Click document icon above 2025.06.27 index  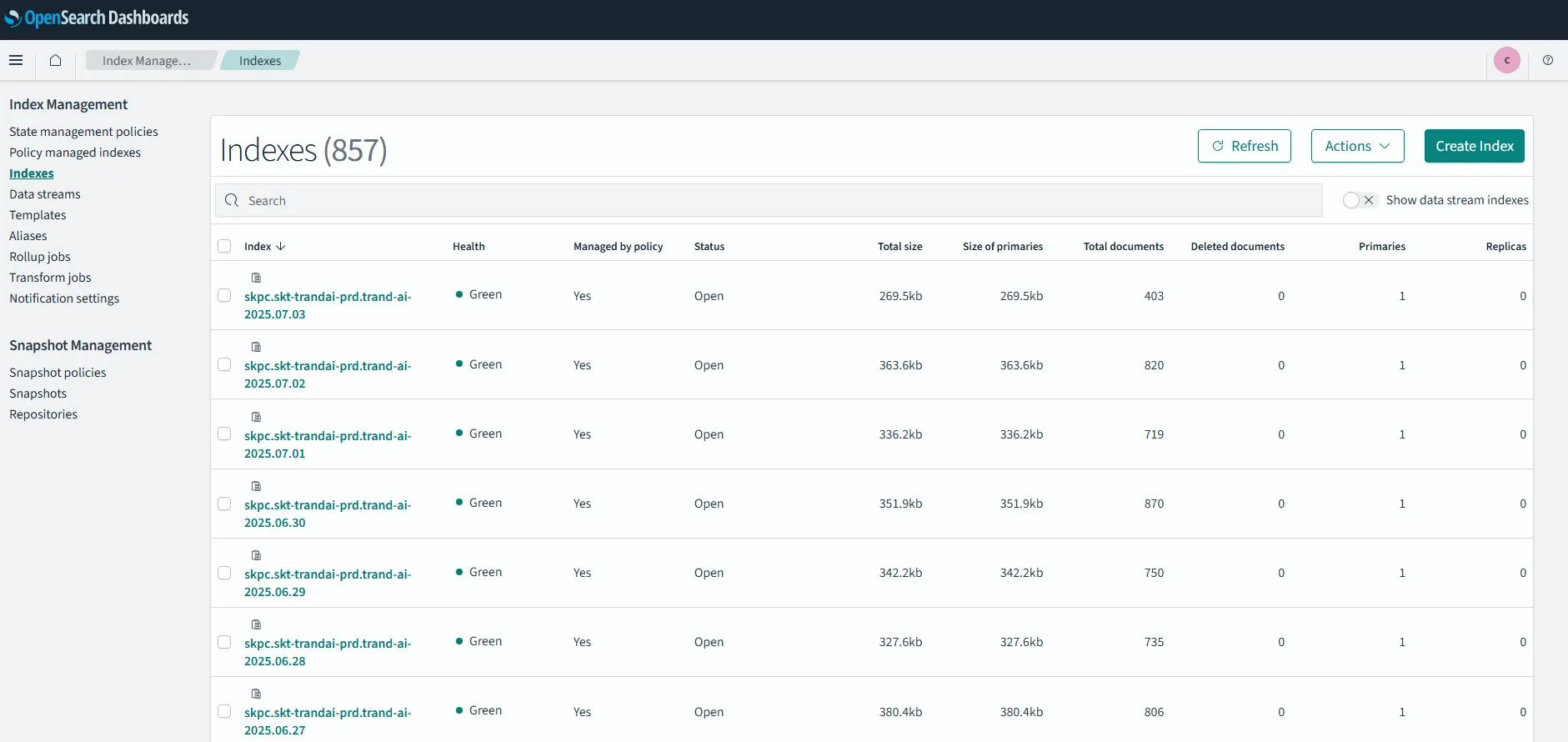point(257,694)
